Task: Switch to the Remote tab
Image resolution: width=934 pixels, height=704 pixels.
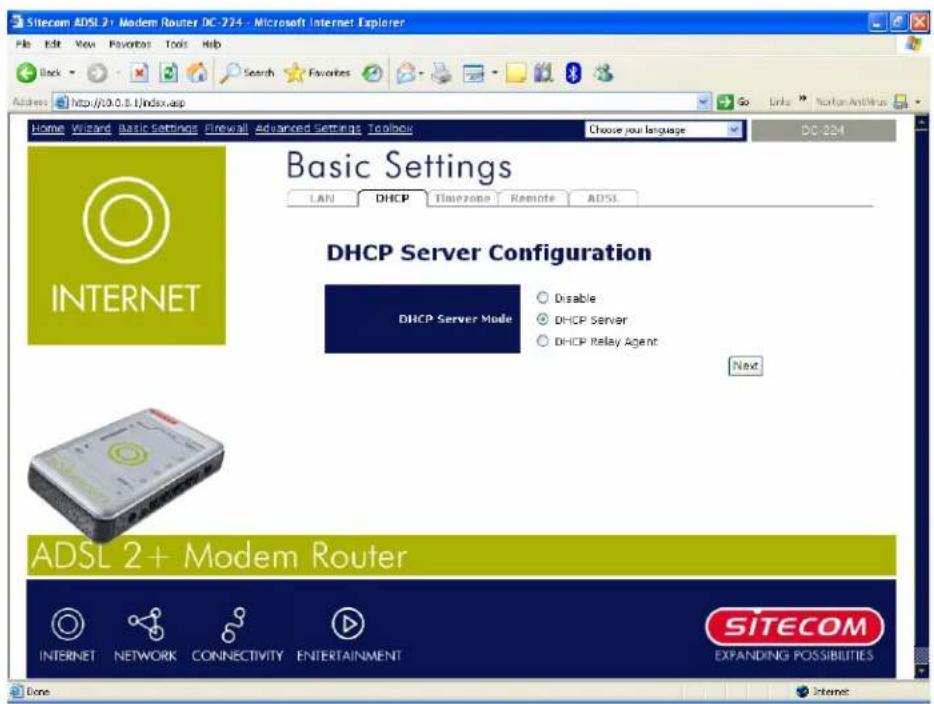Action: [533, 198]
